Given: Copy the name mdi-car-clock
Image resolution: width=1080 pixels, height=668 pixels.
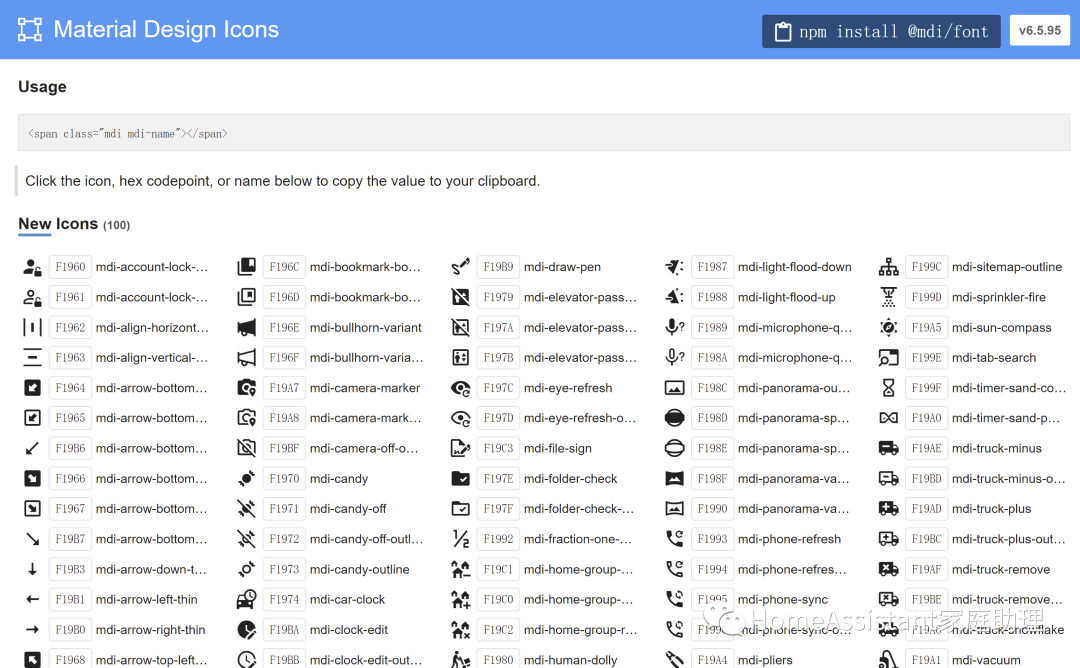Looking at the screenshot, I should click(347, 599).
